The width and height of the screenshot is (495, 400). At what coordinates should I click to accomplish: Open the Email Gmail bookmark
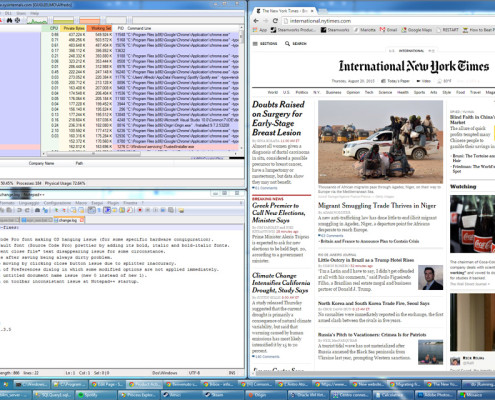click(x=388, y=30)
